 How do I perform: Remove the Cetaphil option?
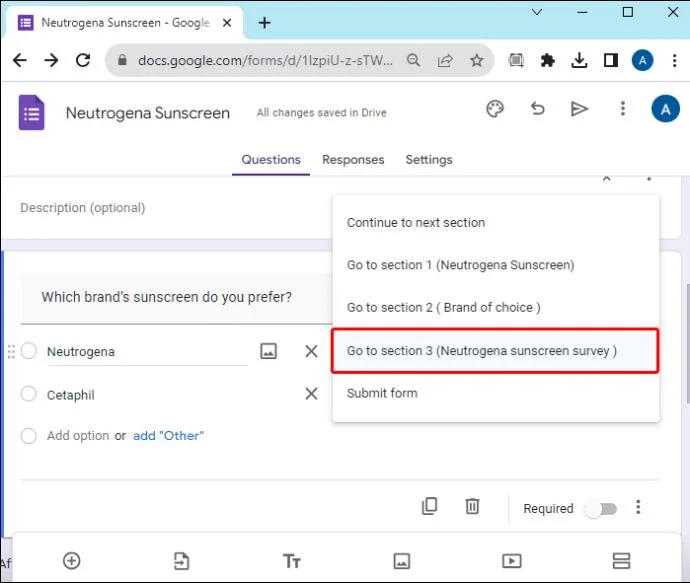[x=311, y=393]
